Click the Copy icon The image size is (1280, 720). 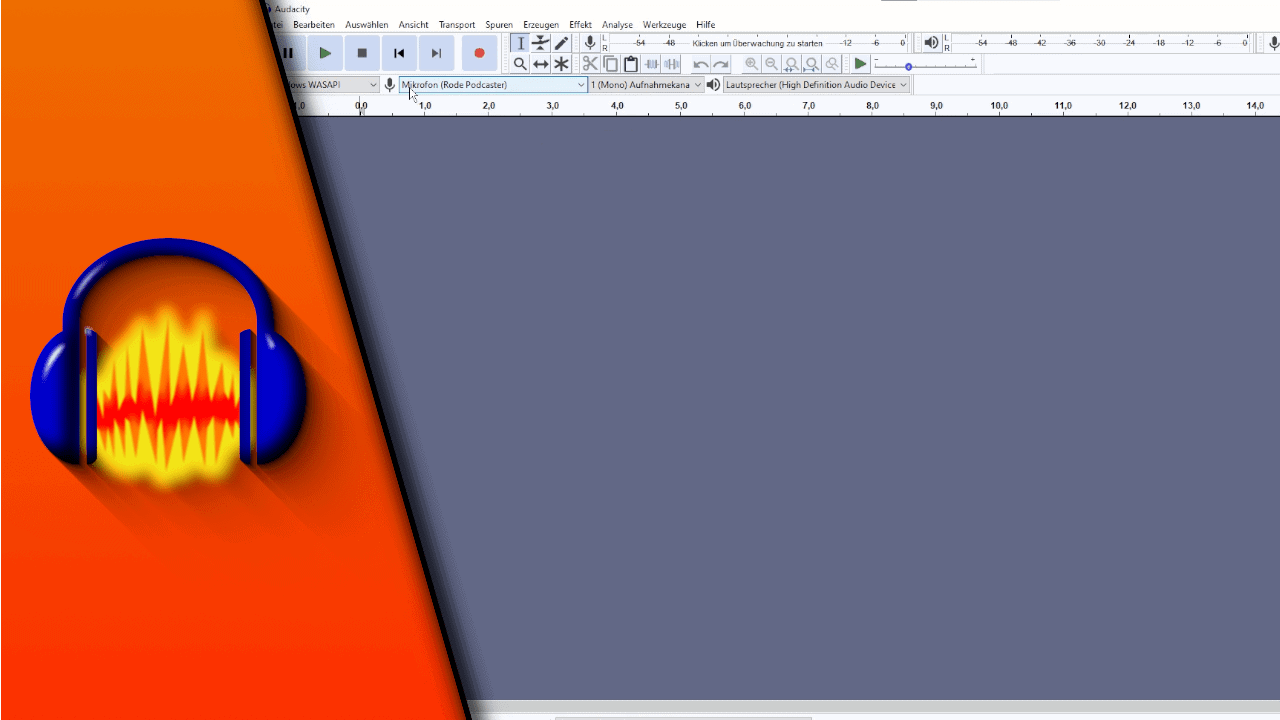pyautogui.click(x=610, y=64)
